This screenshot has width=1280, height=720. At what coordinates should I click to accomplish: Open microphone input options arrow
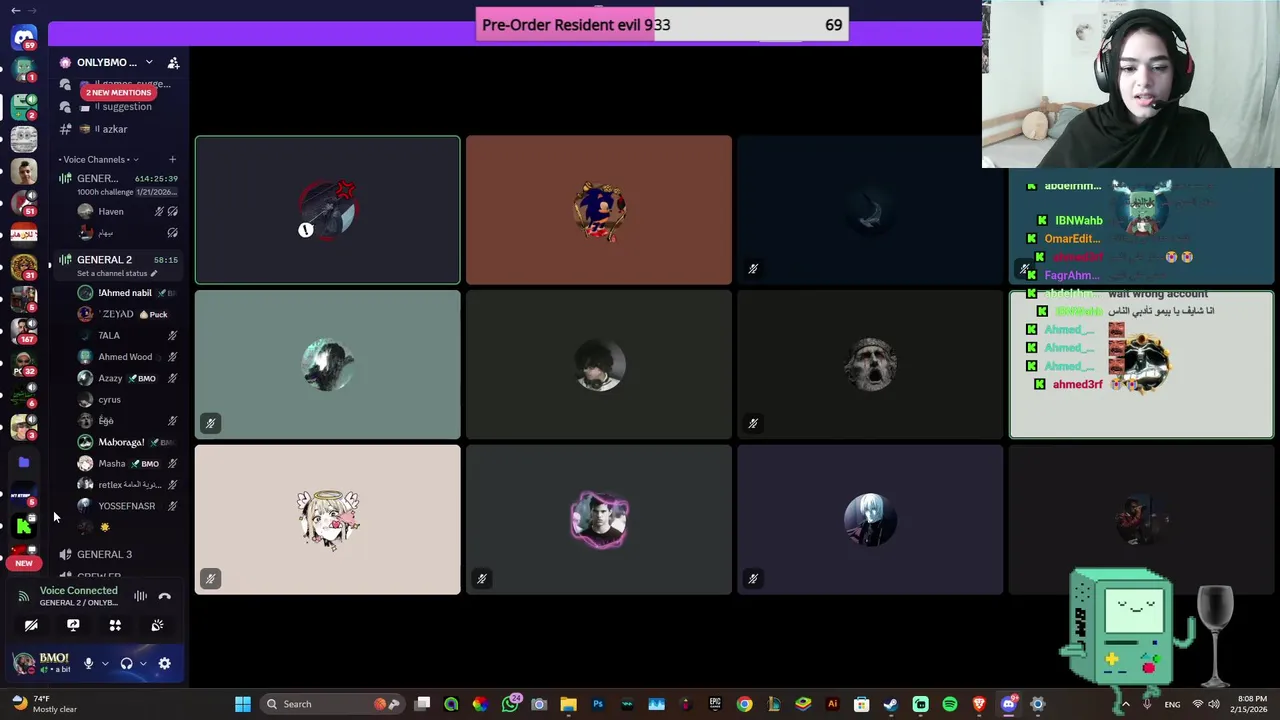pos(104,663)
